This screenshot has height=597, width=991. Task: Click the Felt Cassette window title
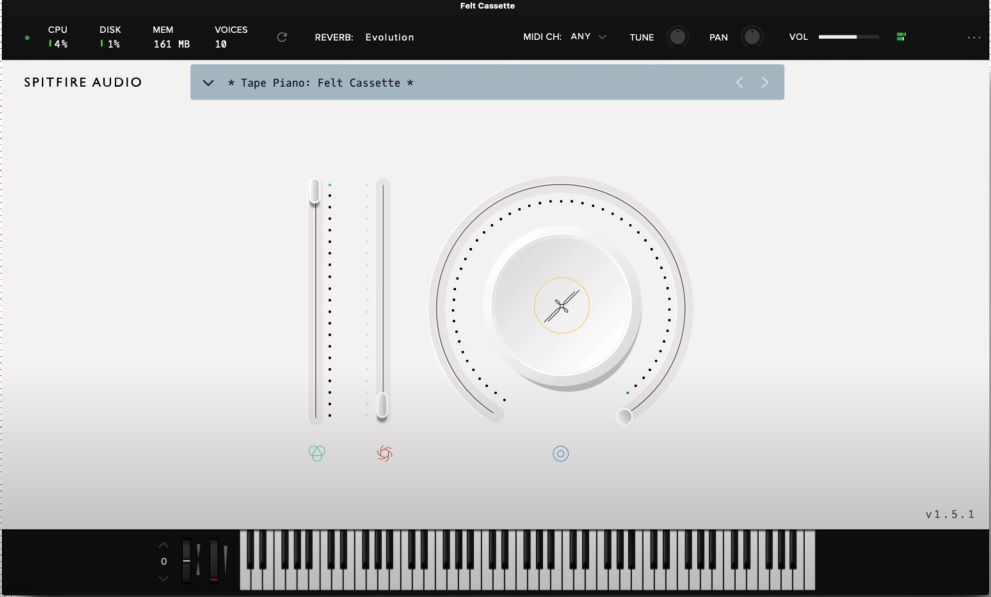tap(487, 6)
